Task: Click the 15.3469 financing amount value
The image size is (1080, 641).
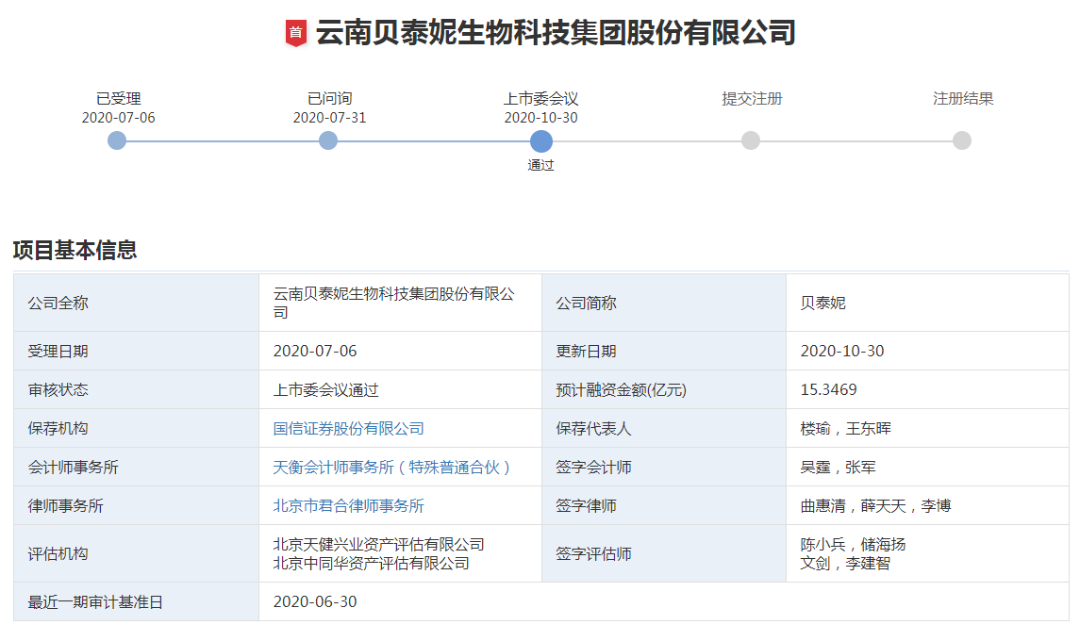Action: (x=829, y=390)
